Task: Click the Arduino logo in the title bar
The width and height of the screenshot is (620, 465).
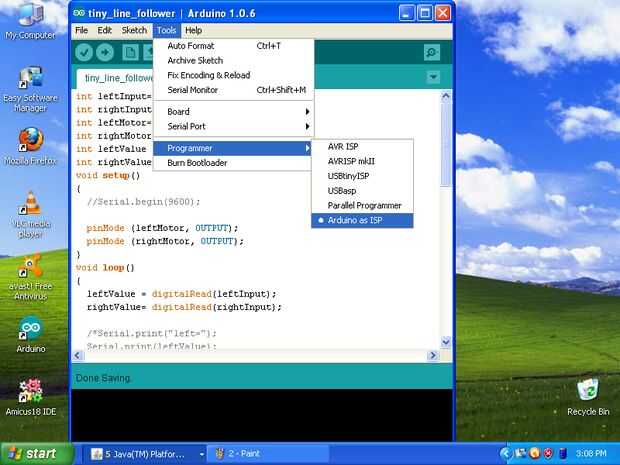Action: [79, 13]
